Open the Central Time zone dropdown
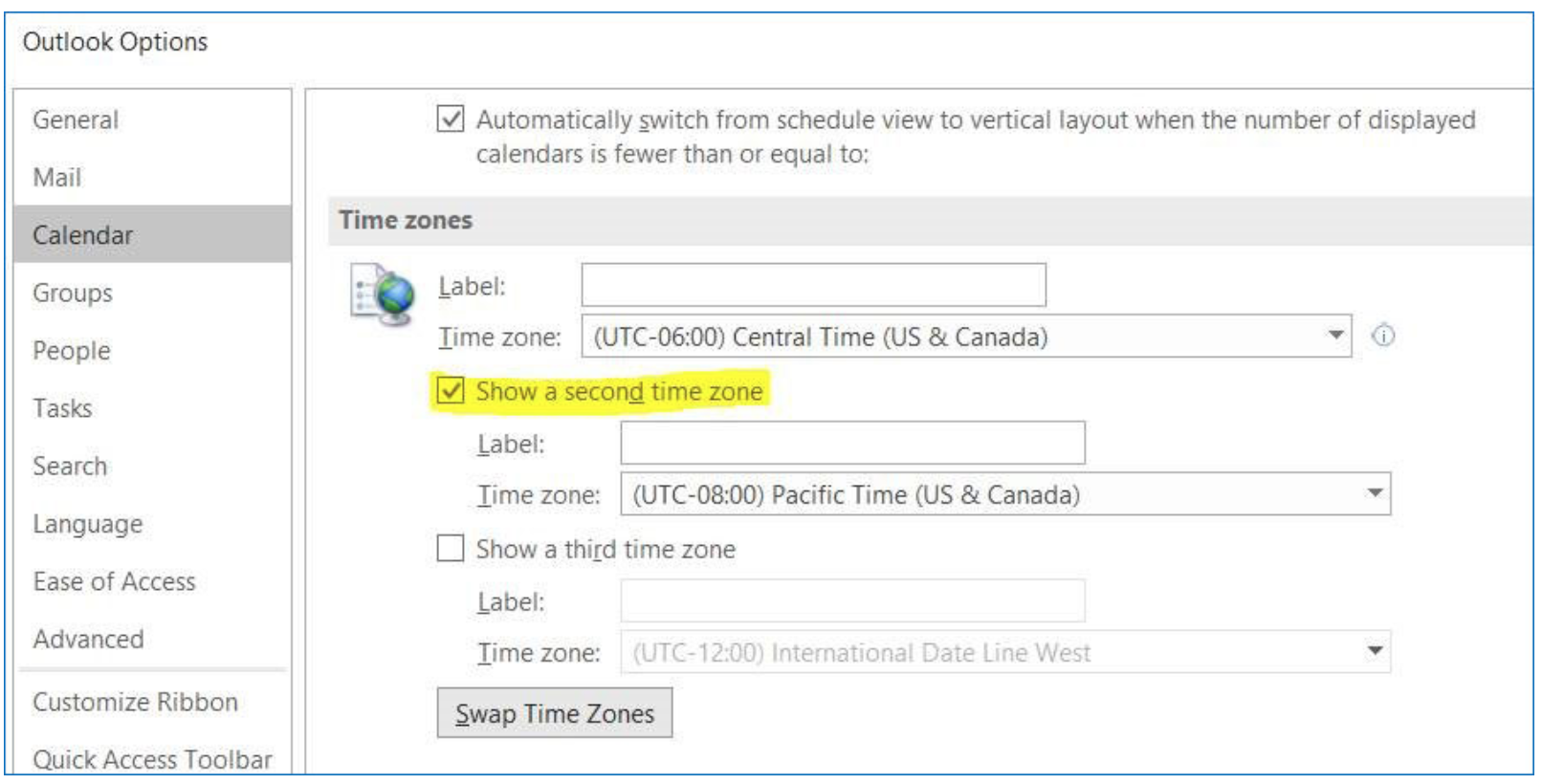Screen dimensions: 1542x784 point(1335,336)
